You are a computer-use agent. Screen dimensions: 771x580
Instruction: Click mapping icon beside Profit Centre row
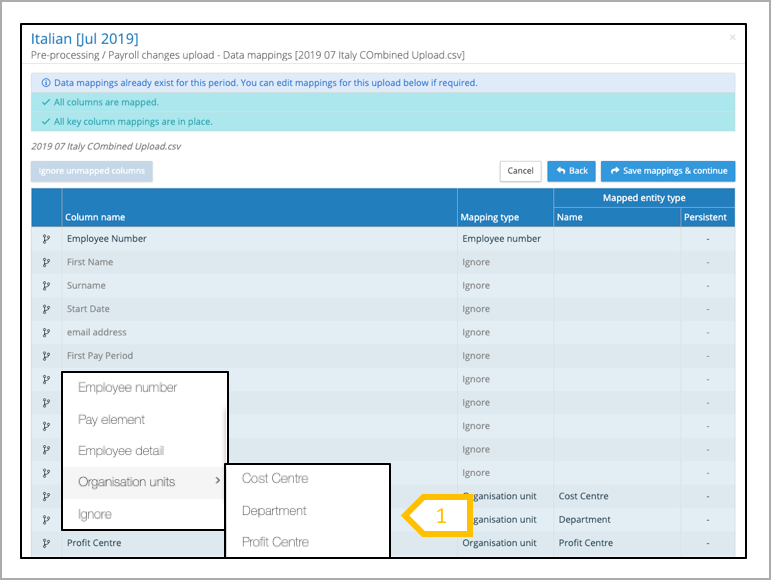click(46, 543)
